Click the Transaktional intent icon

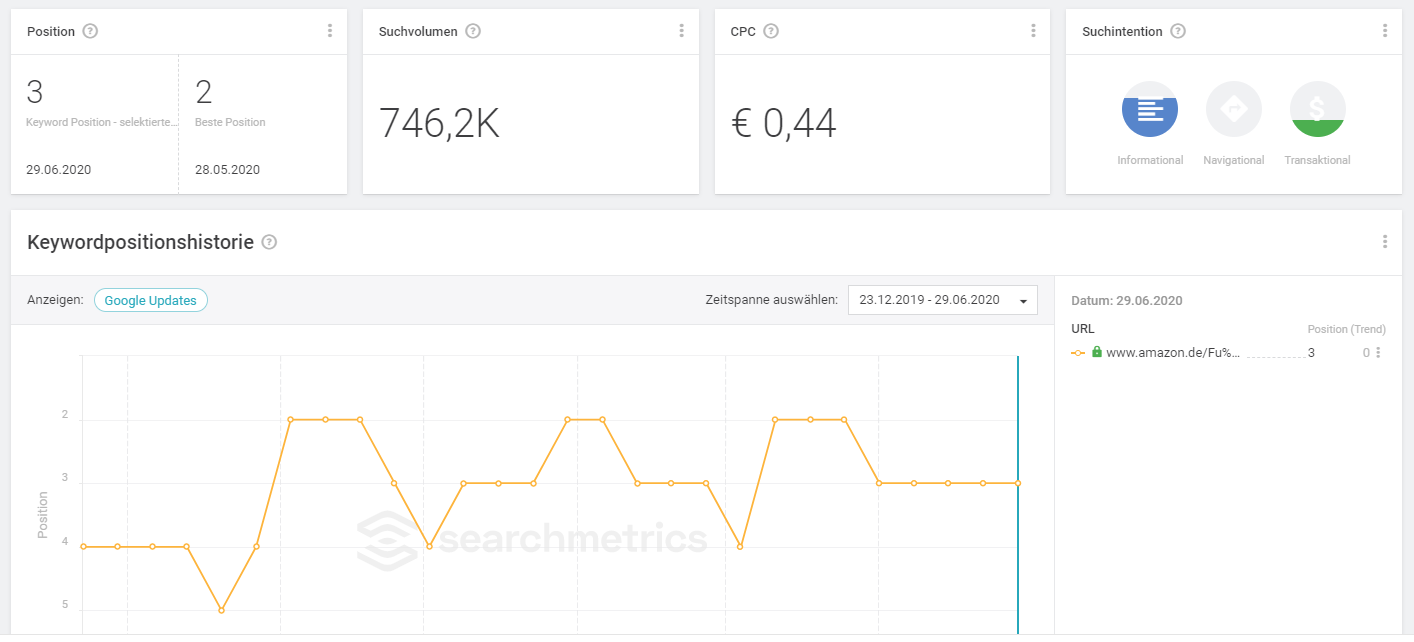tap(1318, 109)
